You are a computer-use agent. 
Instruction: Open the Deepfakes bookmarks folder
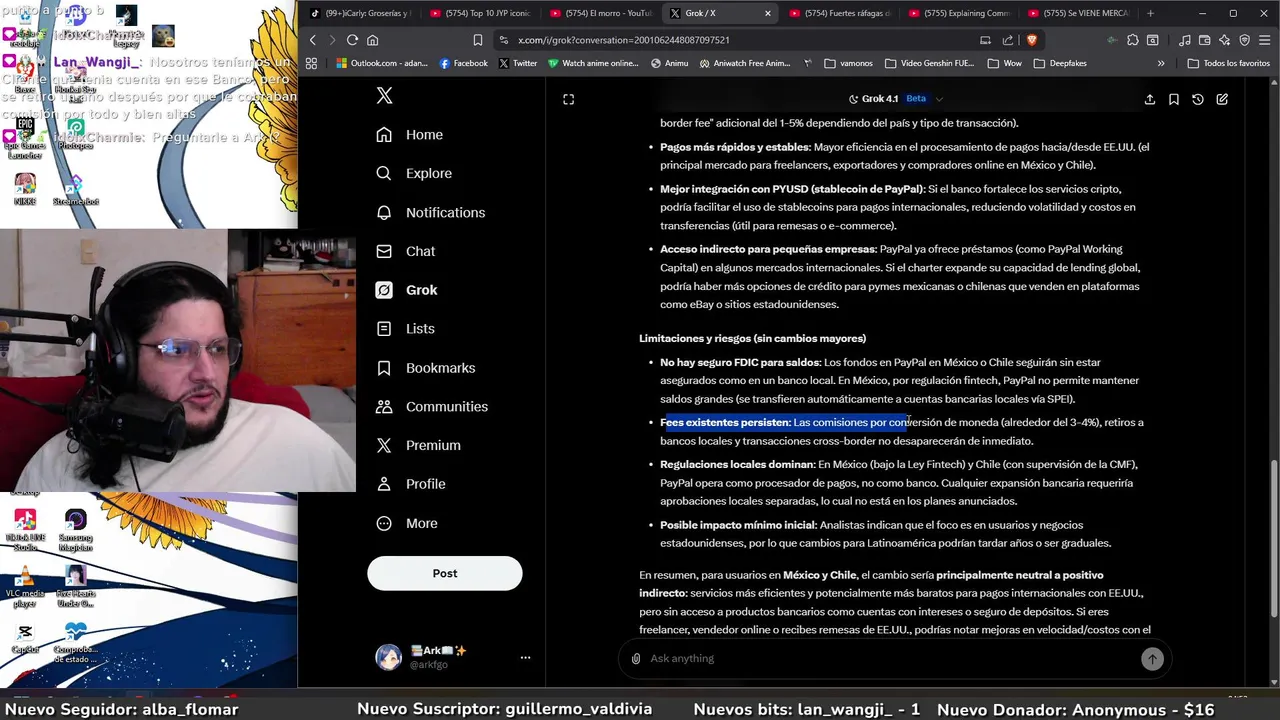pyautogui.click(x=1060, y=63)
